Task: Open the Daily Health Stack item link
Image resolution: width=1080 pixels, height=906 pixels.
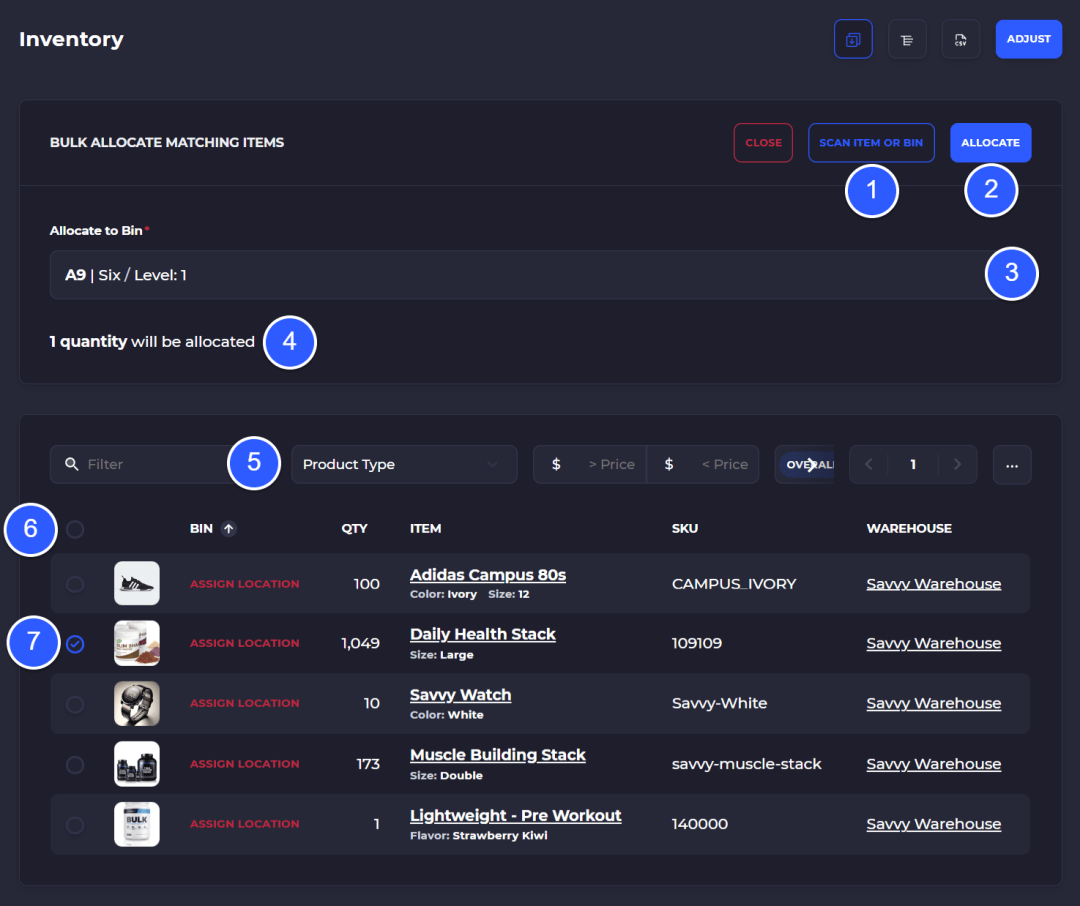Action: tap(483, 634)
